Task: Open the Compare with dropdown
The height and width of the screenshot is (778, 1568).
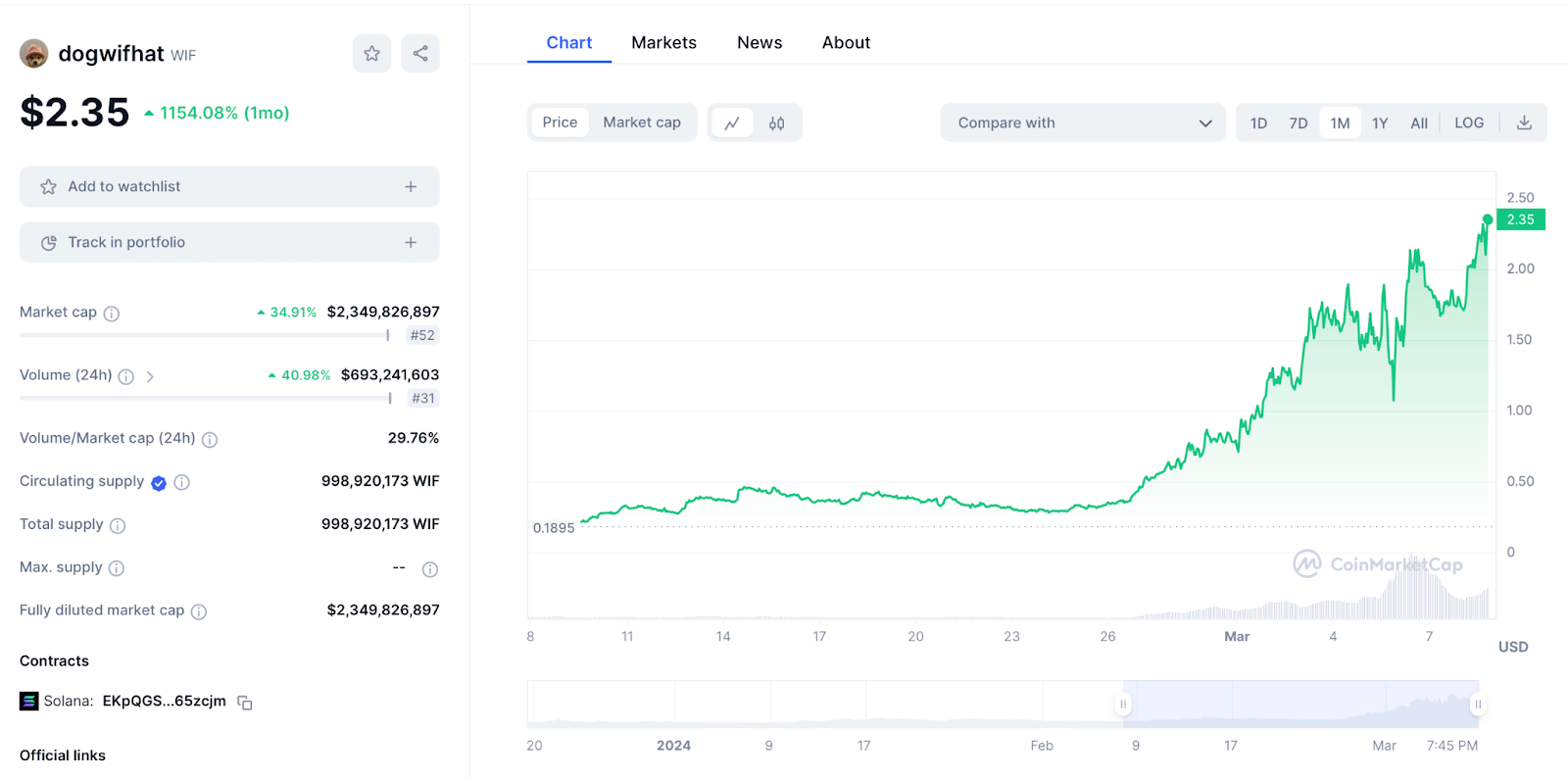Action: pos(1083,122)
